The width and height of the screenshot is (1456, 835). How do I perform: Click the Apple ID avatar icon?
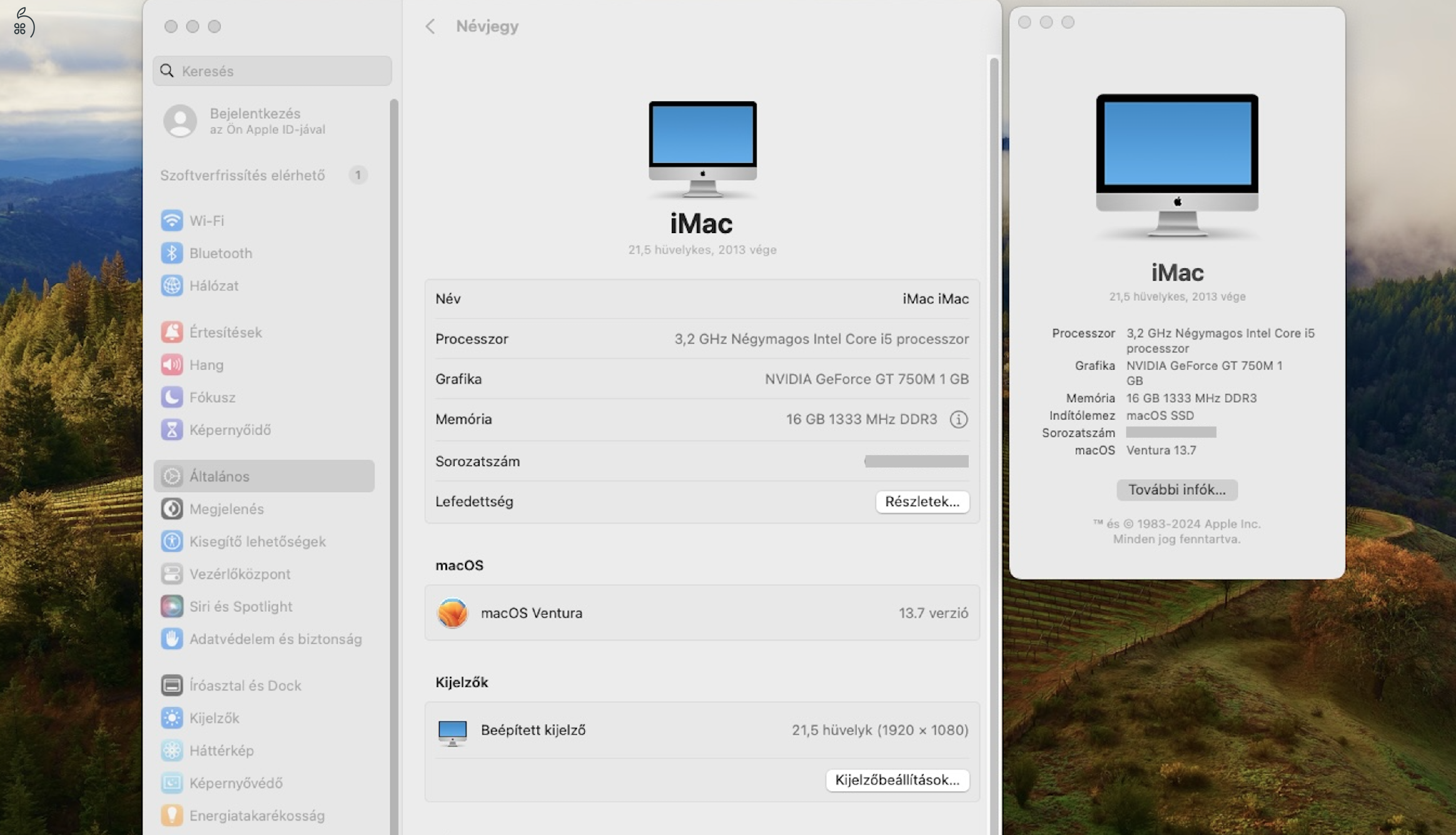point(180,121)
